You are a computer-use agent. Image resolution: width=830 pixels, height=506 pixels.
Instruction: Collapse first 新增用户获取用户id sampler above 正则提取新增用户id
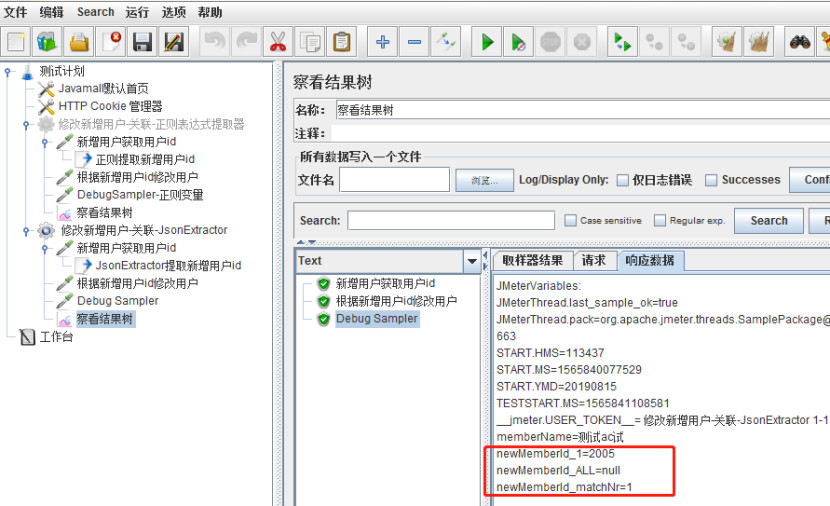(44, 142)
